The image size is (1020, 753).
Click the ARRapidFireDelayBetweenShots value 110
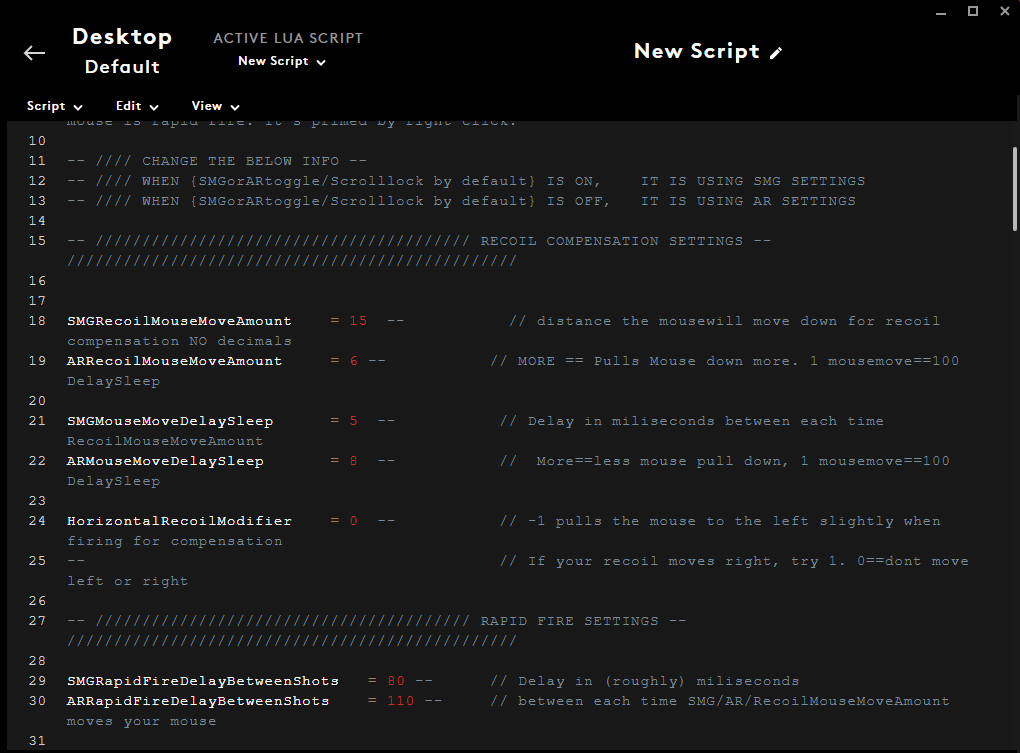[400, 701]
